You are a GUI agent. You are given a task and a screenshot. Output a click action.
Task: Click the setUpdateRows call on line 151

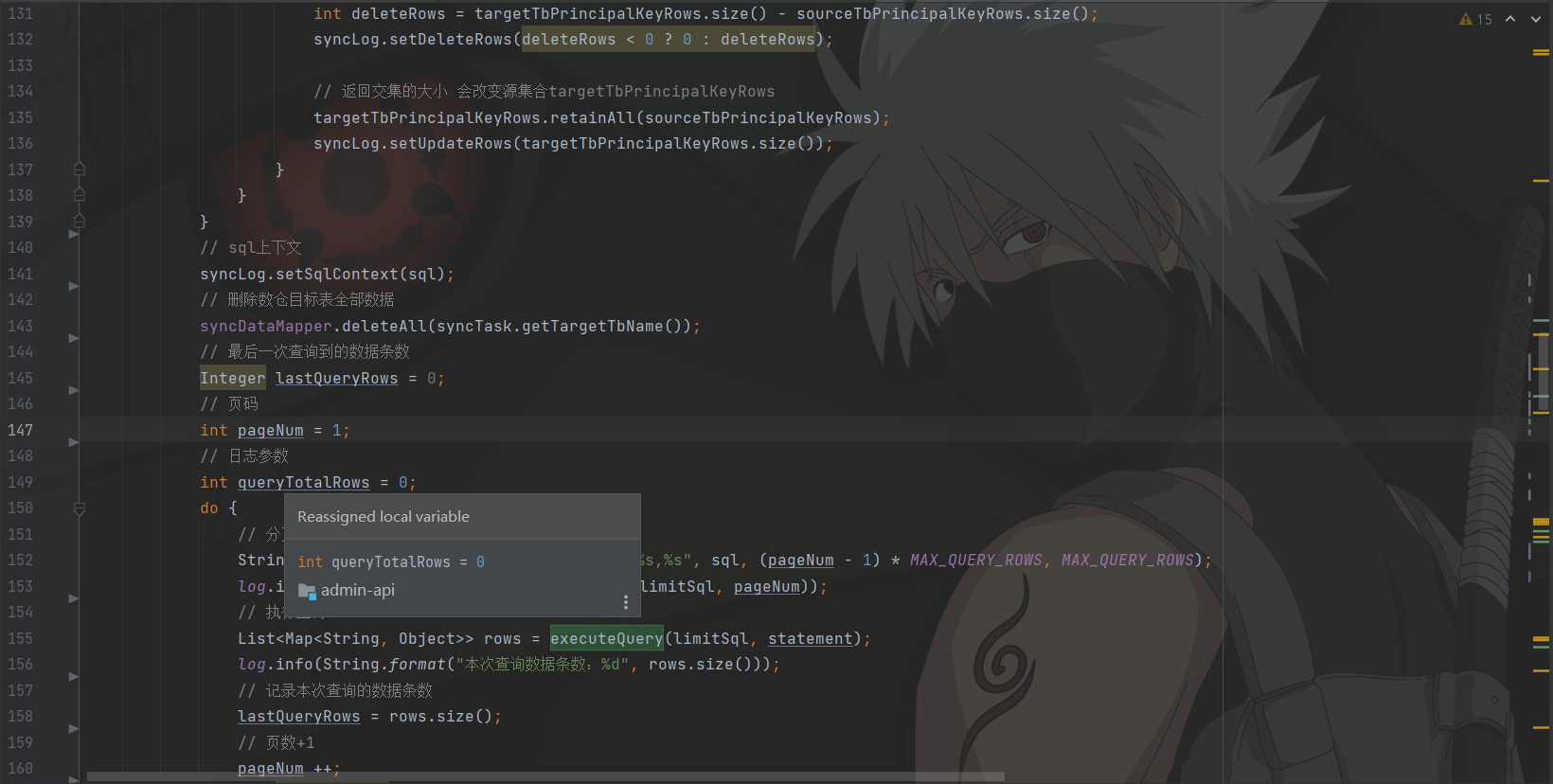(x=451, y=143)
